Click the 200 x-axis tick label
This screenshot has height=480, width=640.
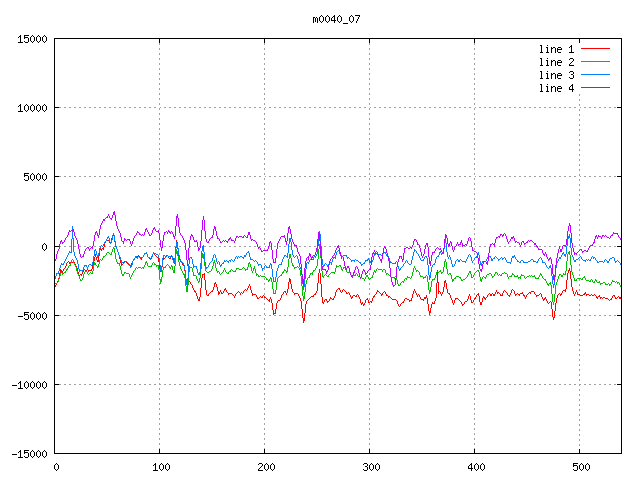(265, 467)
